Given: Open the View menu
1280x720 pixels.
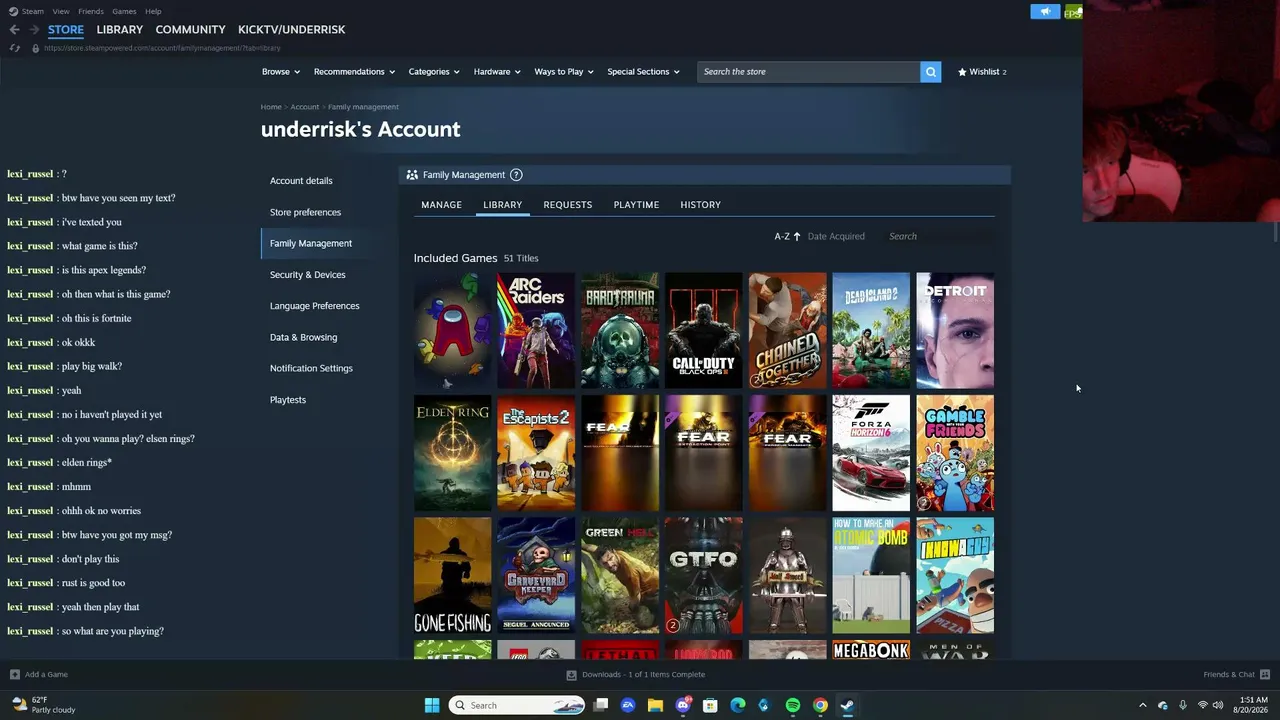Looking at the screenshot, I should pyautogui.click(x=61, y=11).
